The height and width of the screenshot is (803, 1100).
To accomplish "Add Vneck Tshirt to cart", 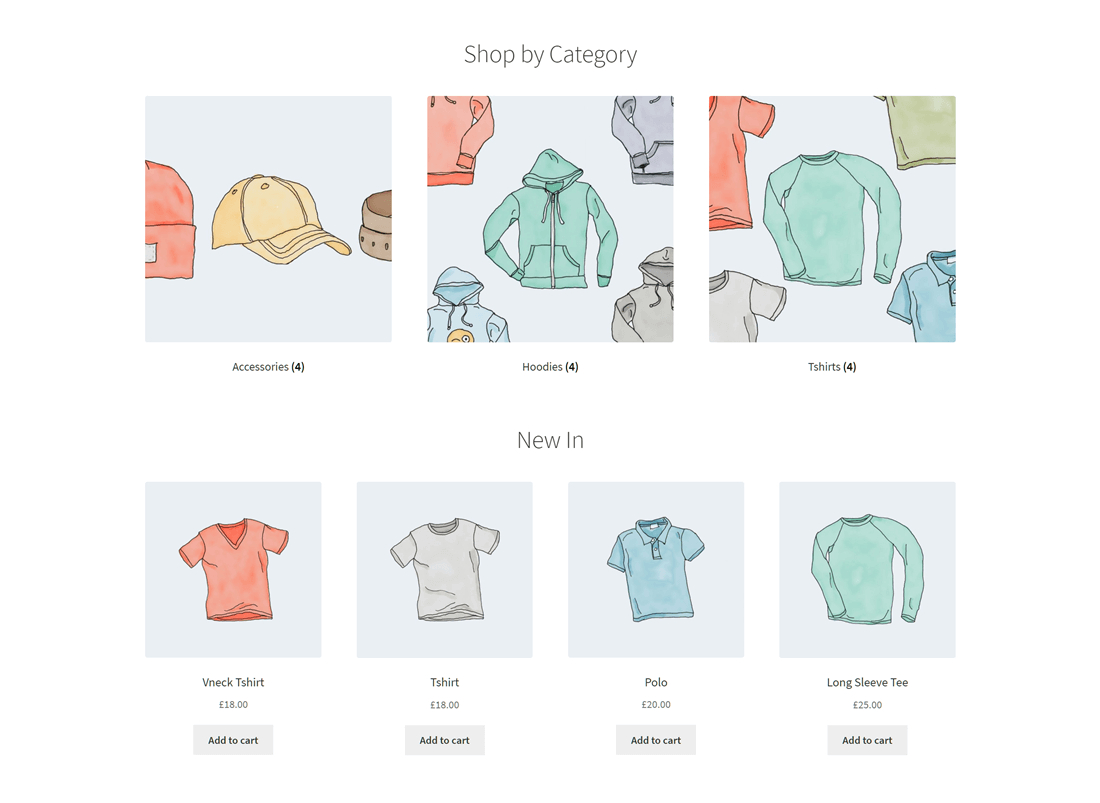I will click(233, 740).
